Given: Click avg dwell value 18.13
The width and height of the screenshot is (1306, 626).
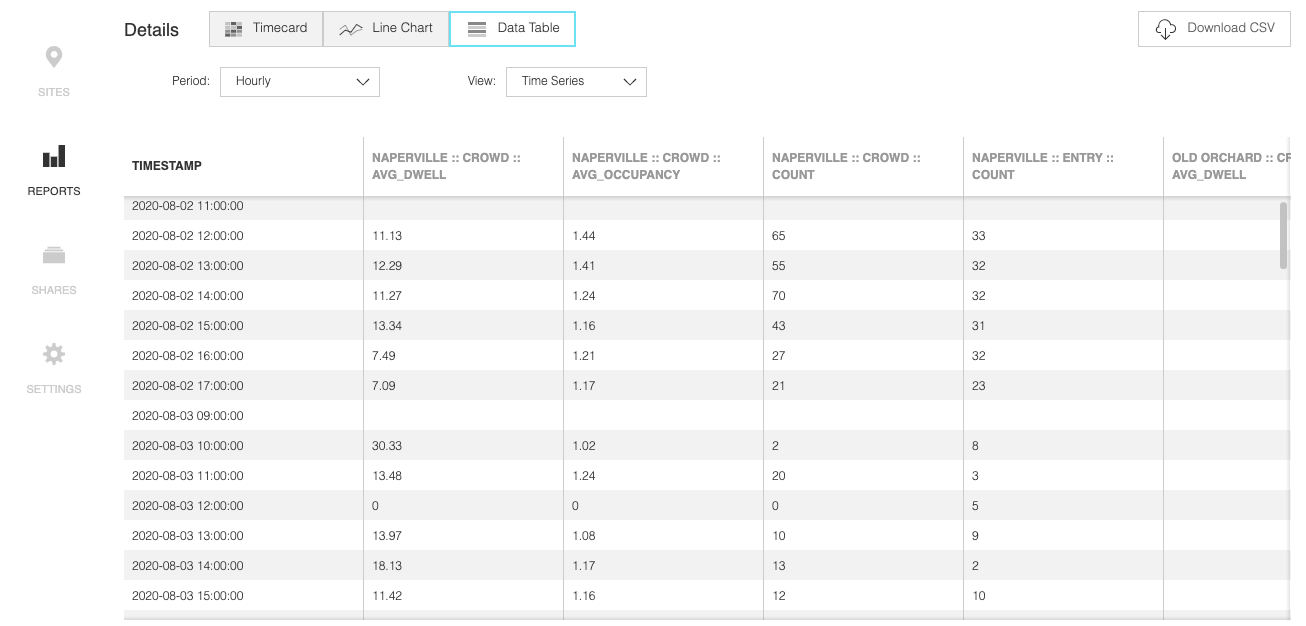Looking at the screenshot, I should point(387,566).
